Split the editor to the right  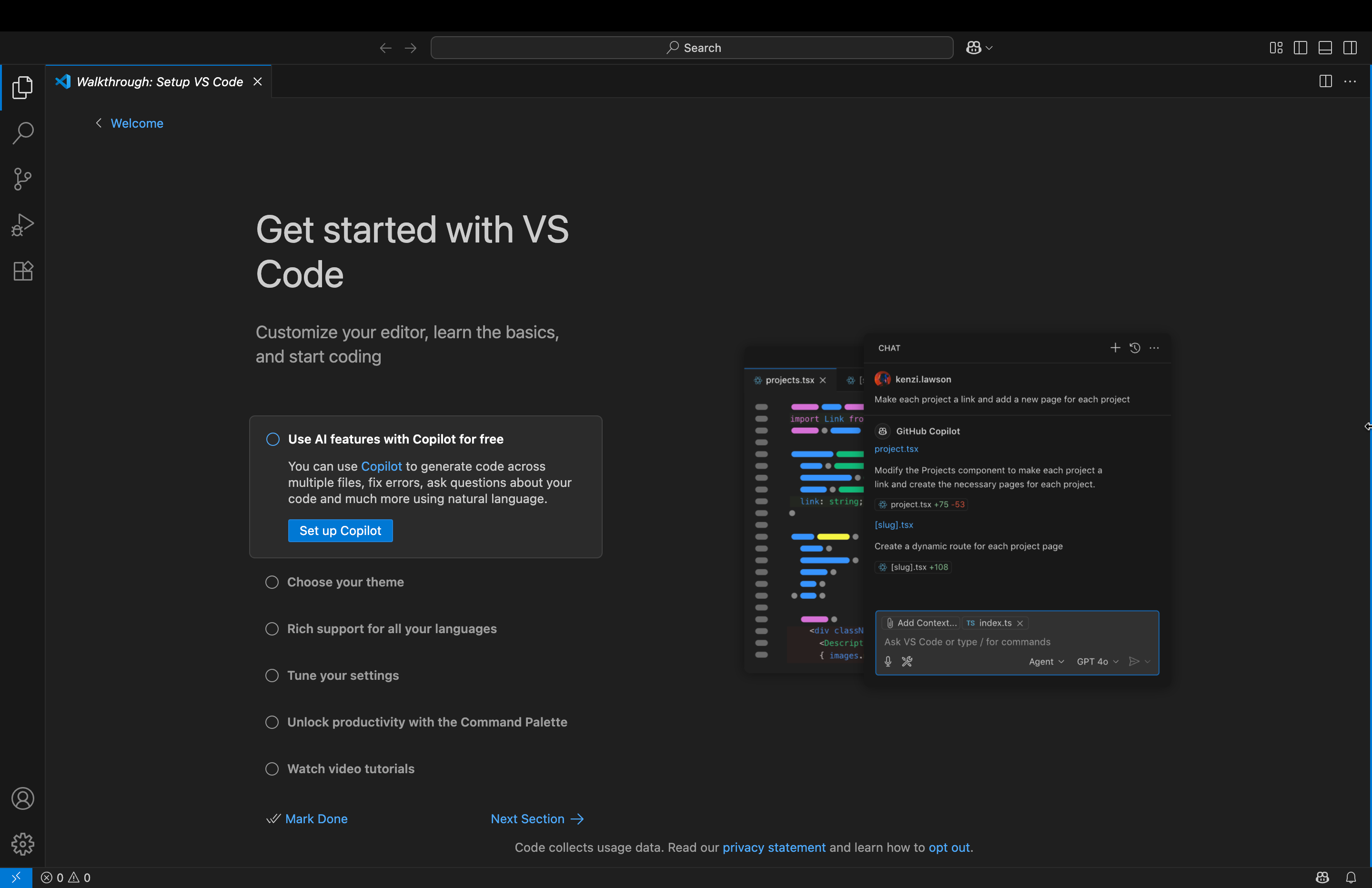1325,81
